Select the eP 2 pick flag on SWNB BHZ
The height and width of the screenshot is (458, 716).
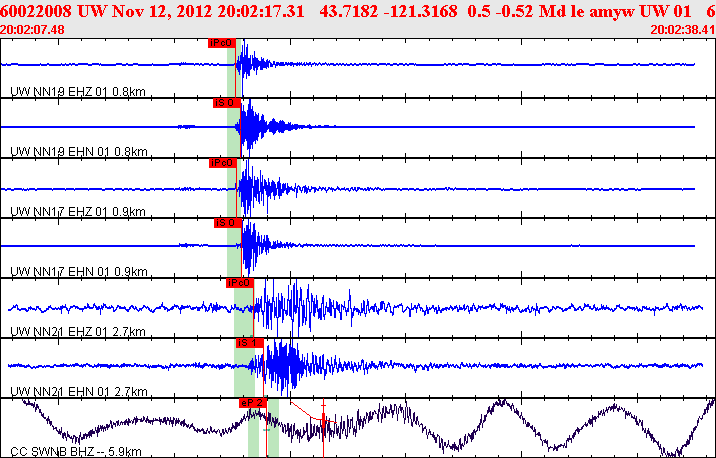[x=253, y=403]
